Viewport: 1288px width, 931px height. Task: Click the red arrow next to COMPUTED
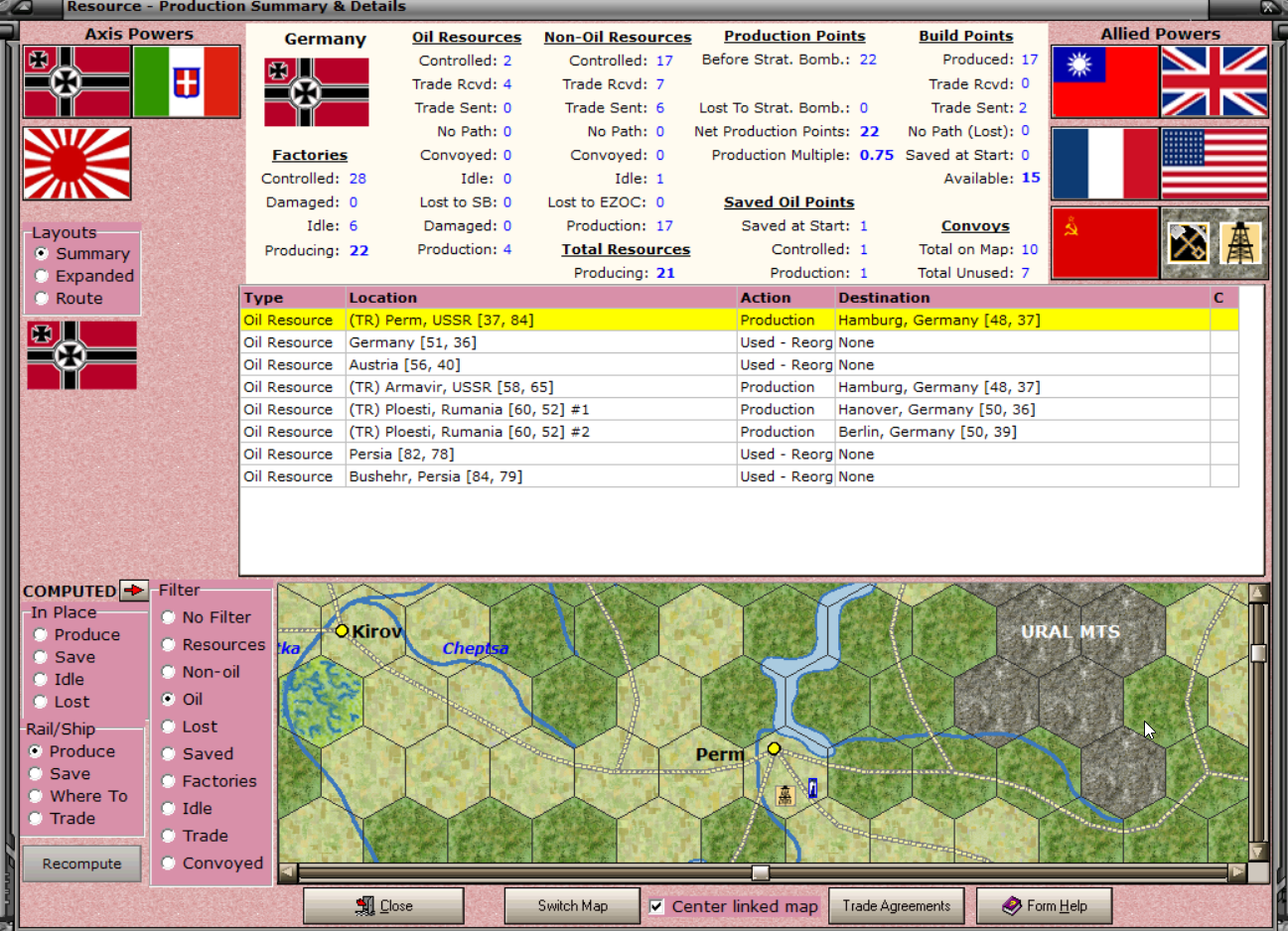[x=133, y=591]
